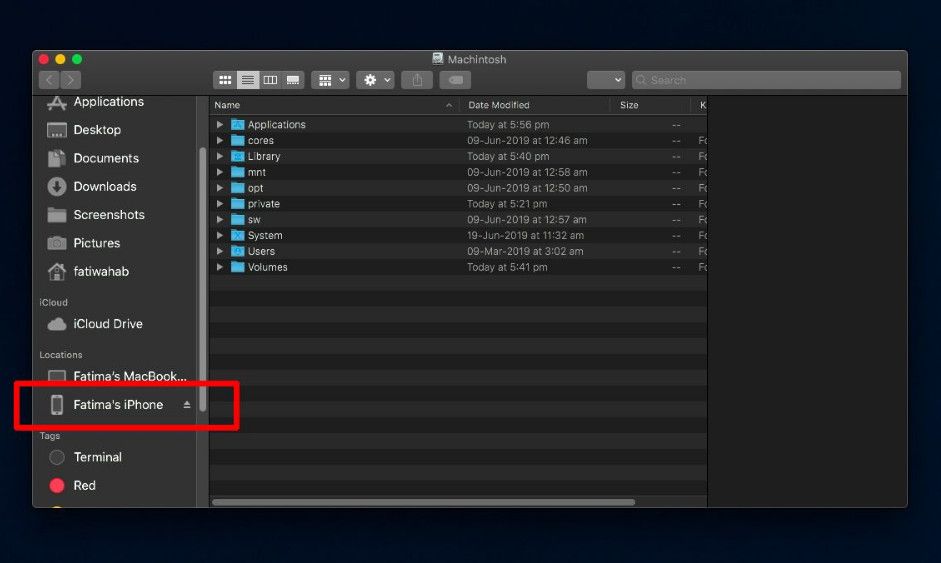Expand the opt folder row
The image size is (941, 563).
coord(220,188)
